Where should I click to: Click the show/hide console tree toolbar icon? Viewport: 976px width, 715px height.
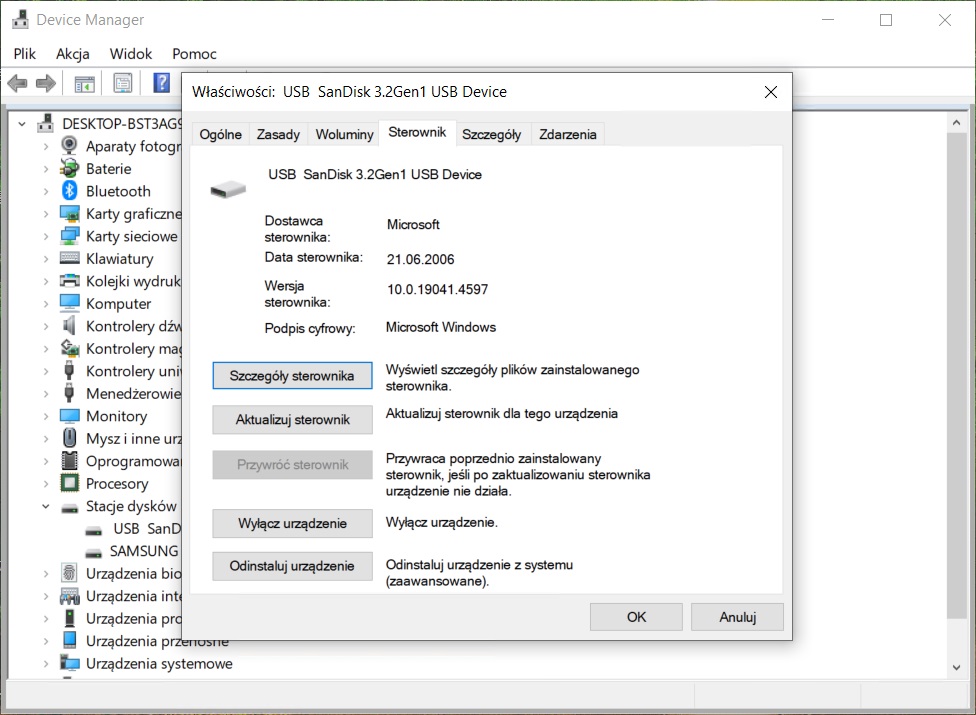click(x=84, y=83)
